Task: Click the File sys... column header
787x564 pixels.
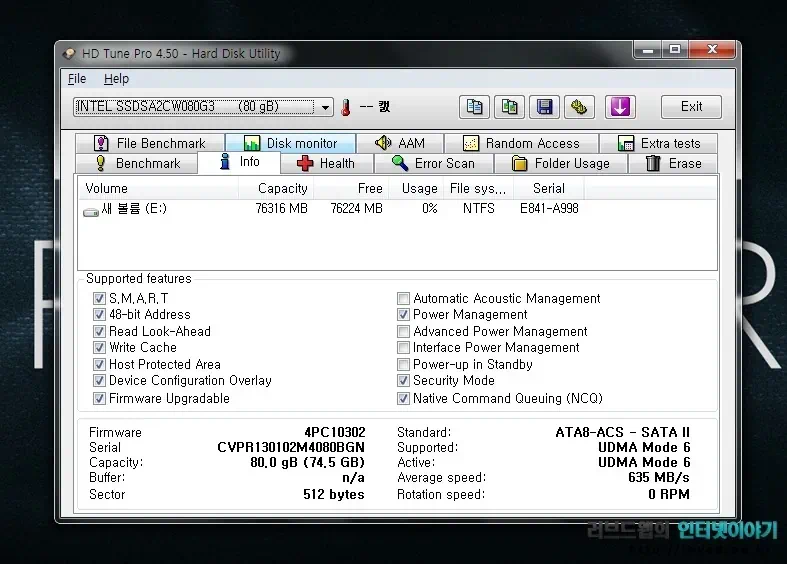Action: pyautogui.click(x=478, y=189)
